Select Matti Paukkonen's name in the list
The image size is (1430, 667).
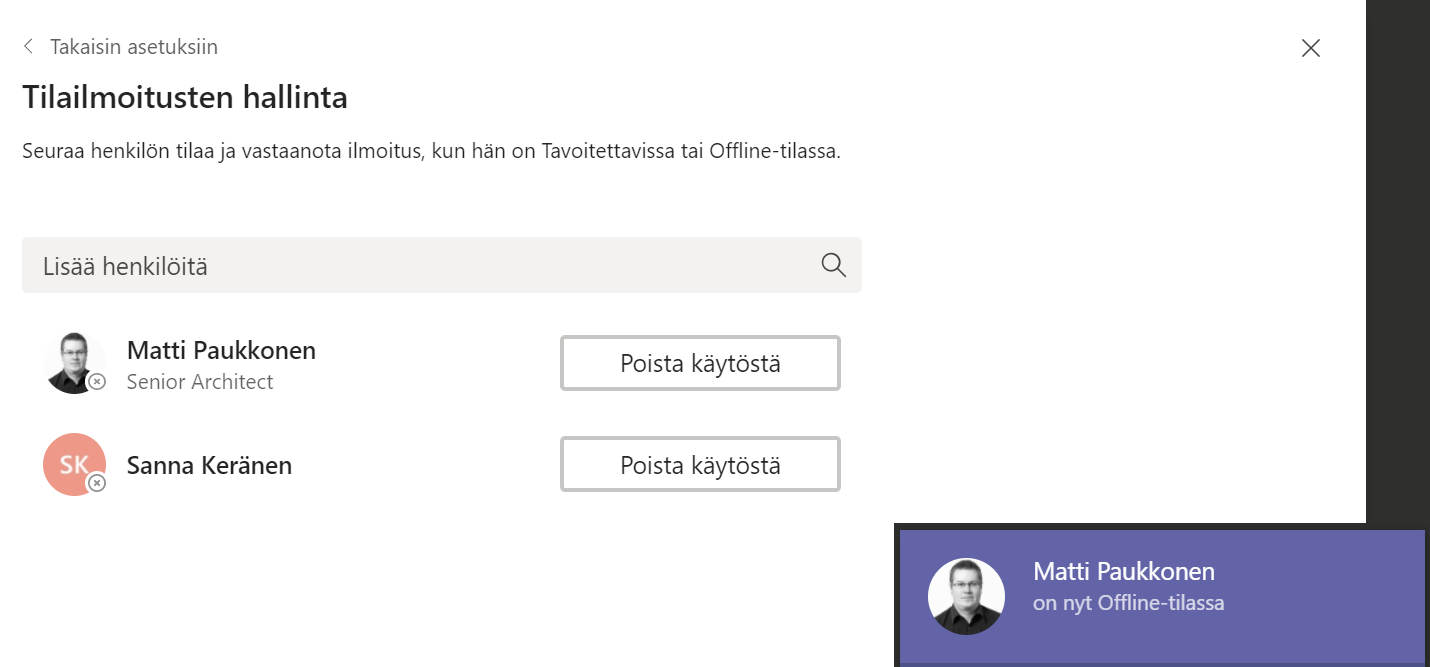[221, 351]
